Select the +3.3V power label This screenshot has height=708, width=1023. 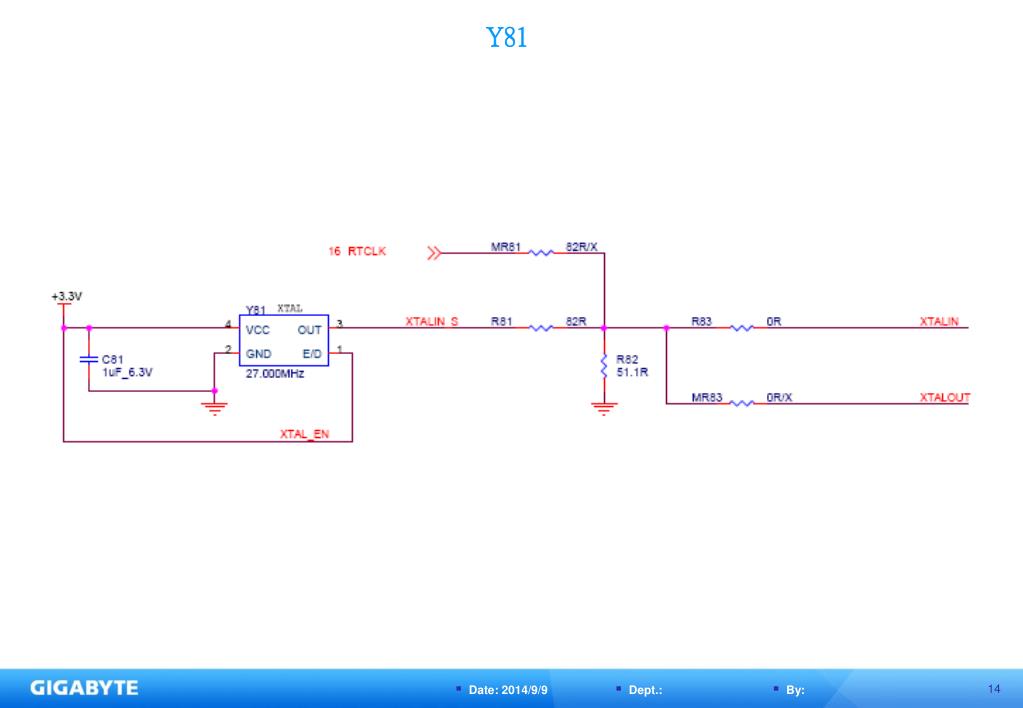coord(67,296)
